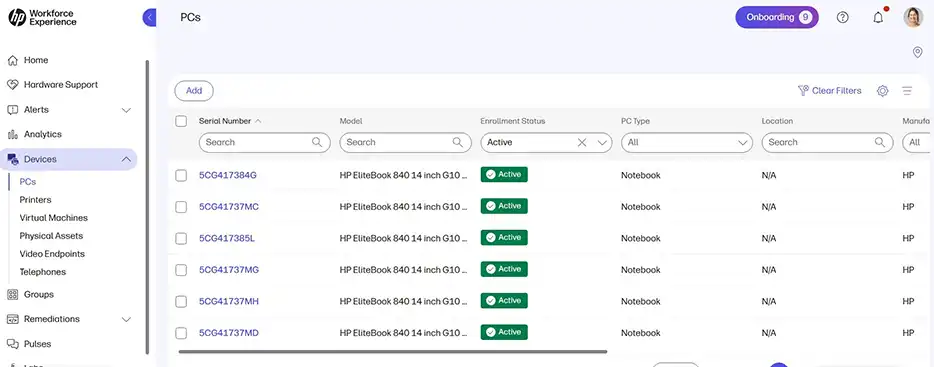Viewport: 934px width, 367px height.
Task: Select Printers under Devices
Action: tap(35, 200)
